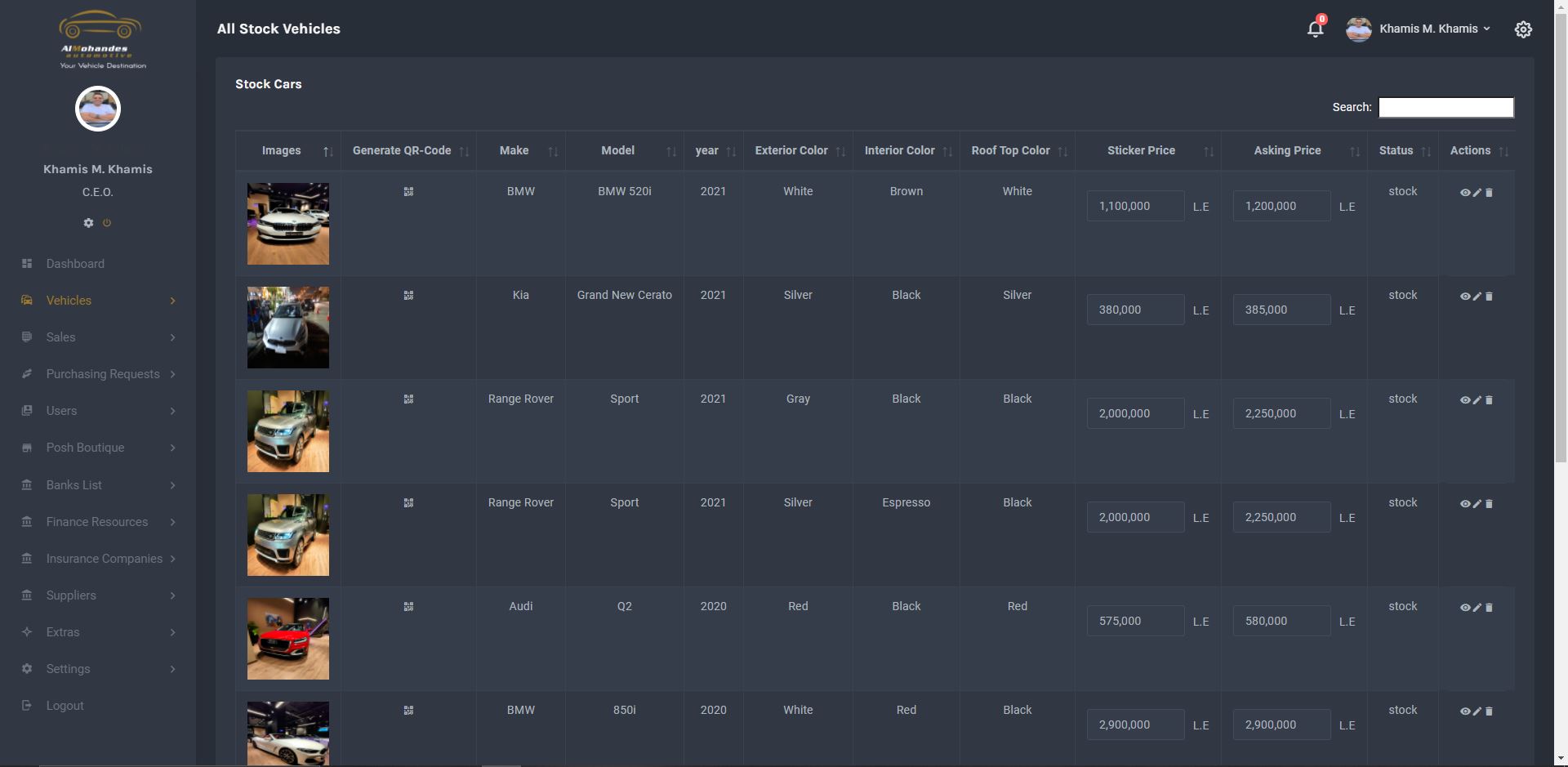Sort by Asking Price column
Screen dimensions: 1568x767
1294,150
